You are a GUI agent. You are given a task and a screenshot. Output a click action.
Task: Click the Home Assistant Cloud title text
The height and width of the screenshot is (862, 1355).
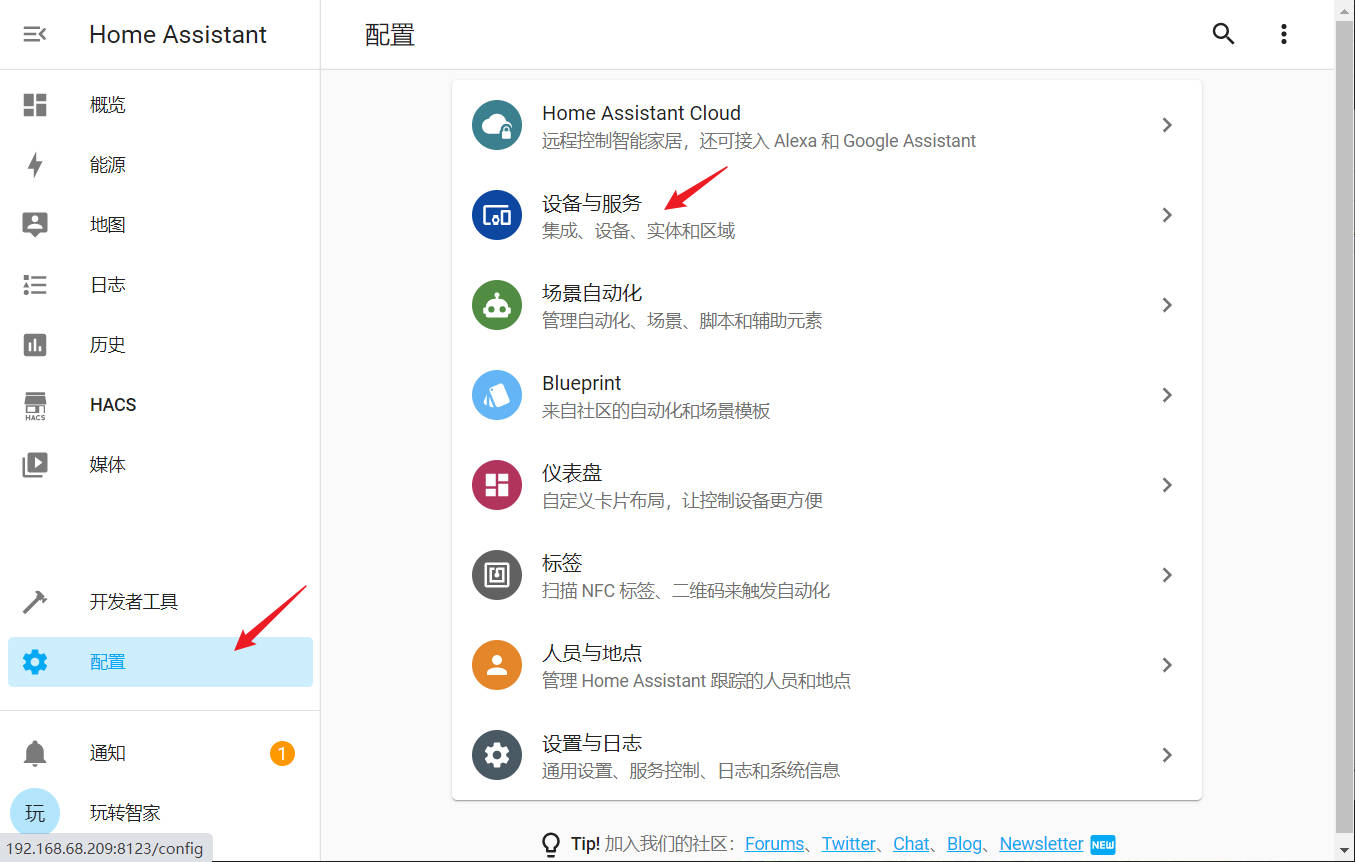click(641, 113)
